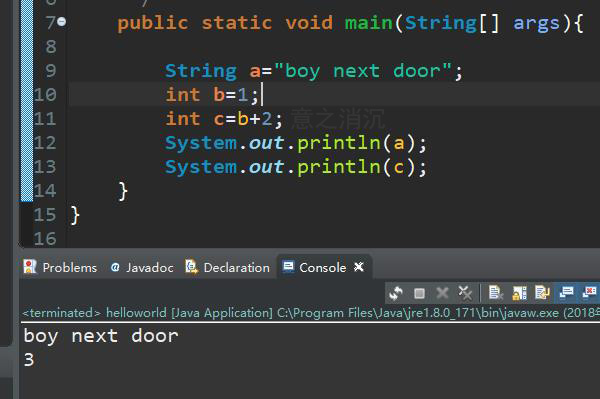Screen dimensions: 600x399
Task: Click the Problems tab icon
Action: point(30,267)
